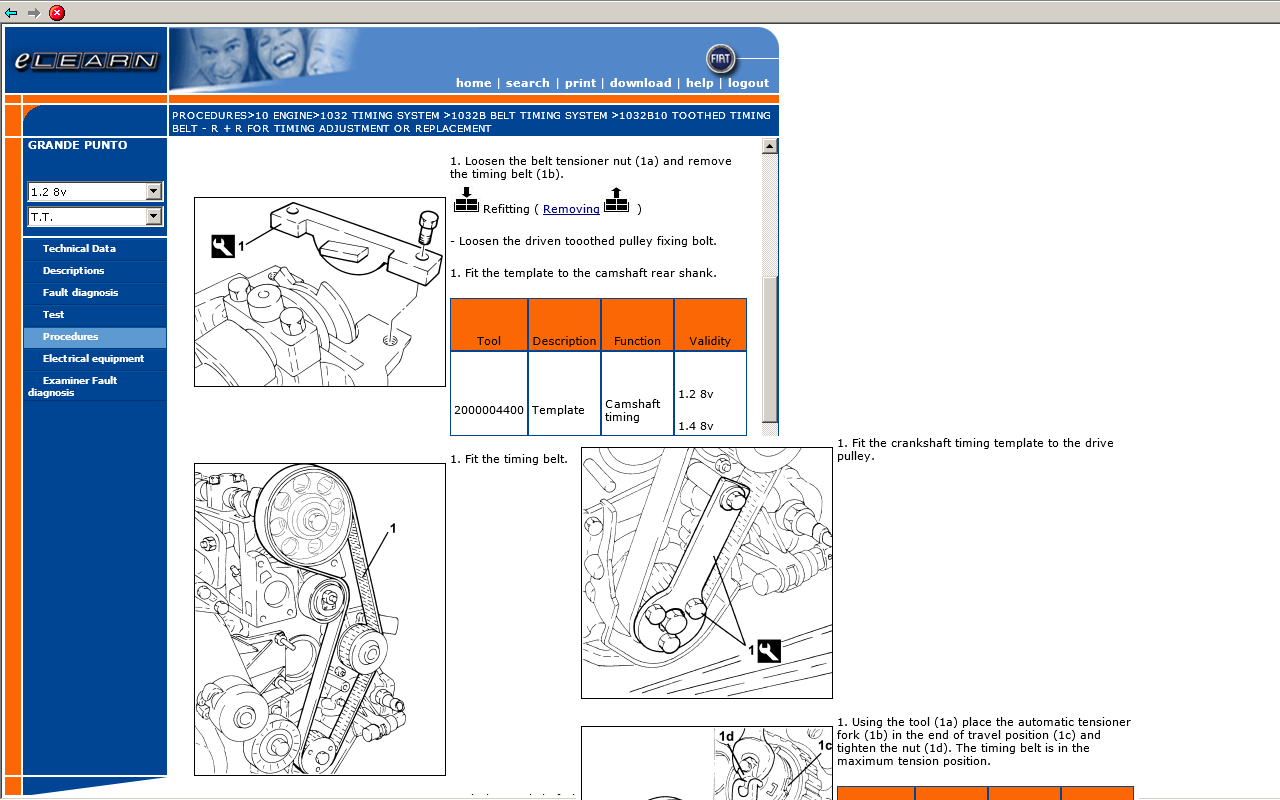Open the search link in header
Screen dimensions: 1280x800
click(x=527, y=83)
